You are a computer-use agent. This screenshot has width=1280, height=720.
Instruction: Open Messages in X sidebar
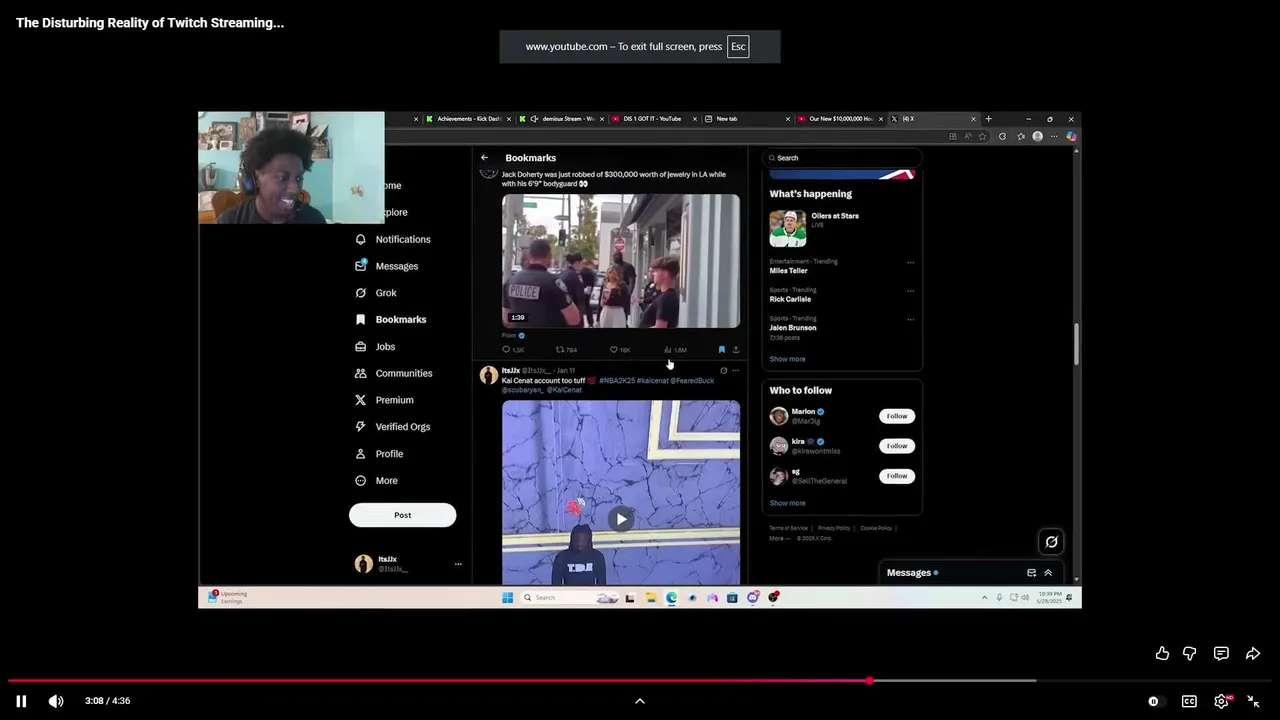point(387,266)
